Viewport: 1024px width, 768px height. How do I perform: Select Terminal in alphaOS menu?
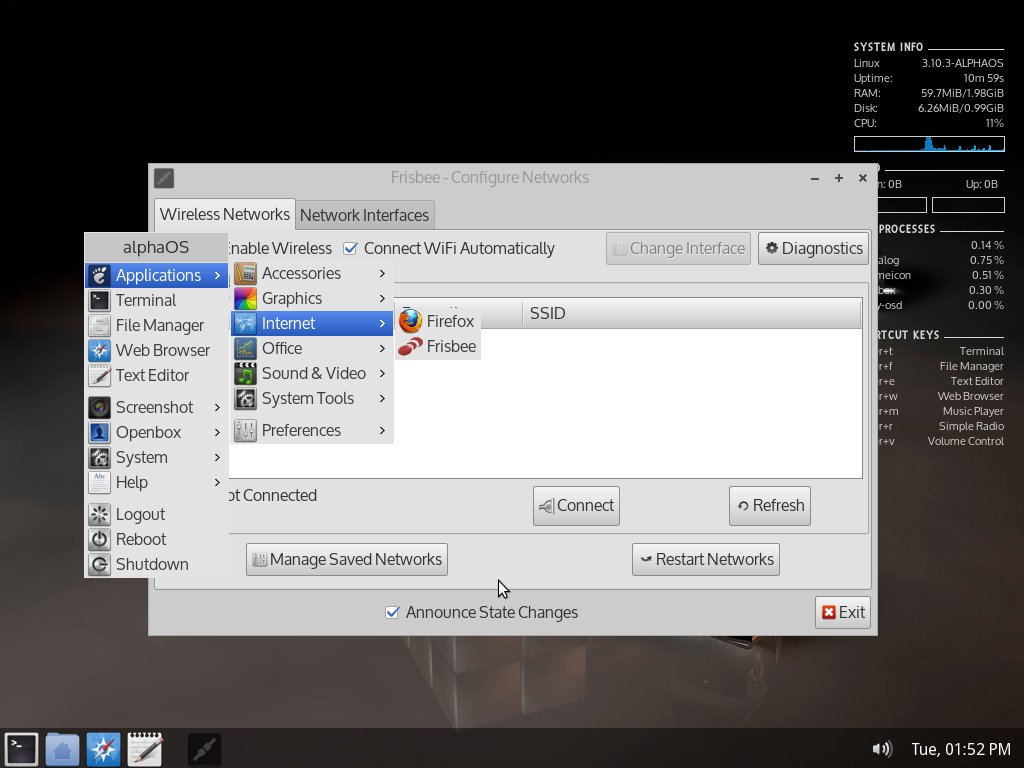[157, 300]
